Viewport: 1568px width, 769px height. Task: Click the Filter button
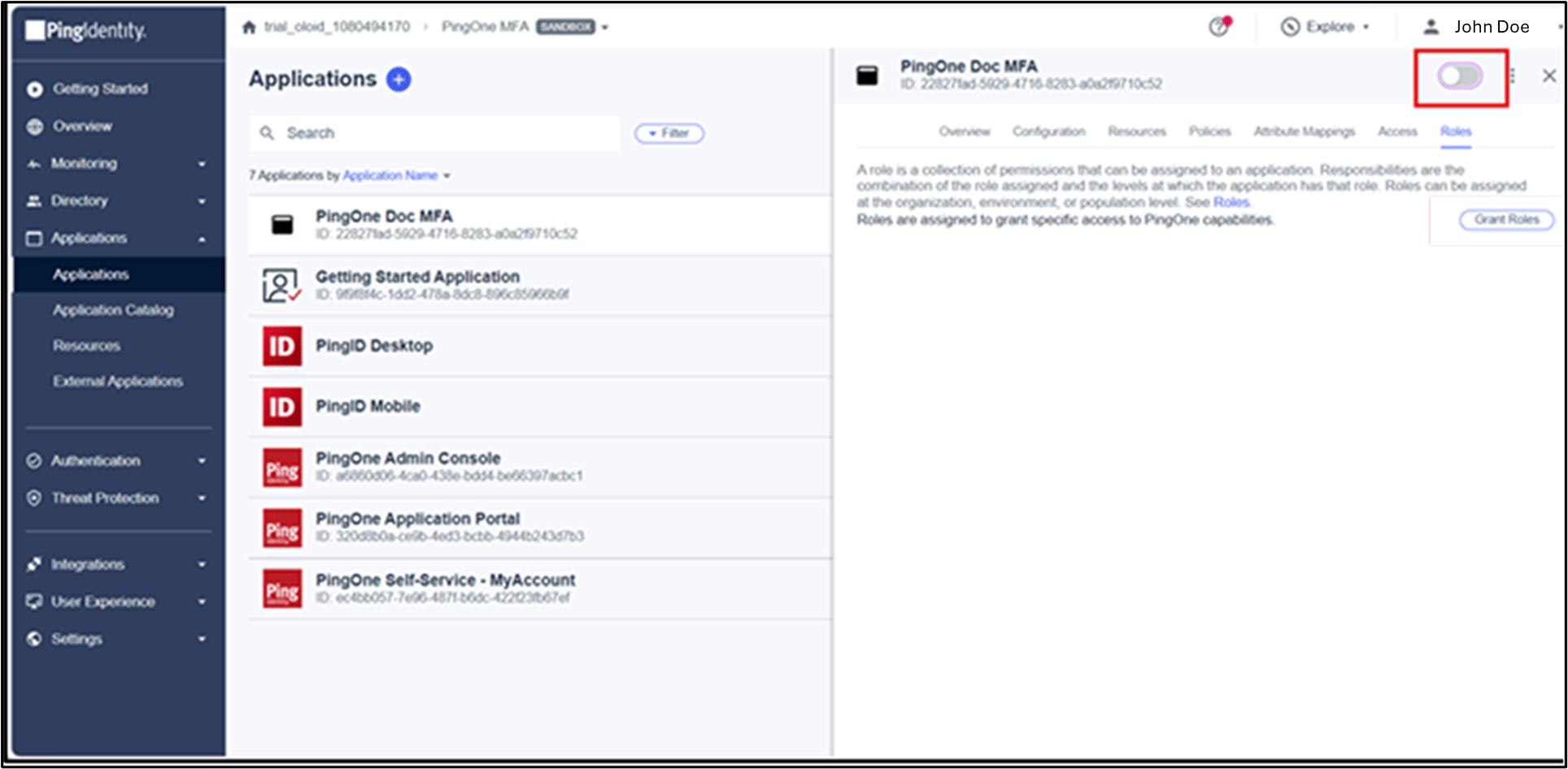click(x=669, y=133)
